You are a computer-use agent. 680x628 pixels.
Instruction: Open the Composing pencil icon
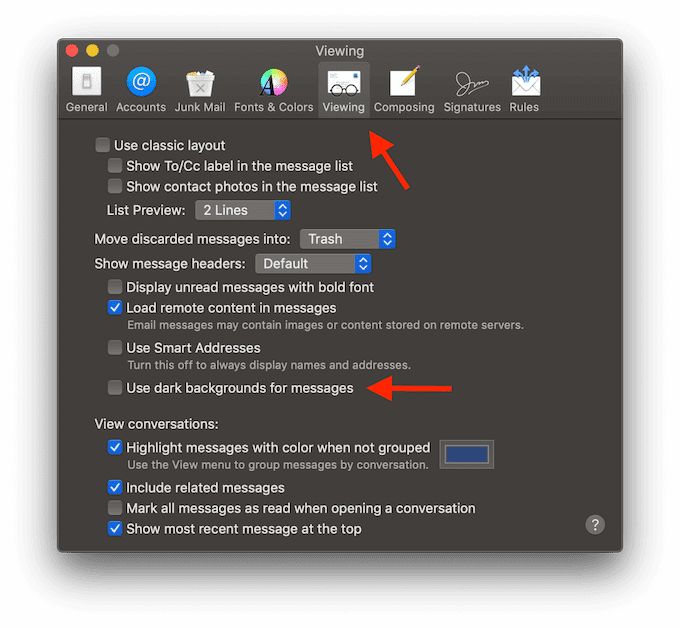[404, 81]
